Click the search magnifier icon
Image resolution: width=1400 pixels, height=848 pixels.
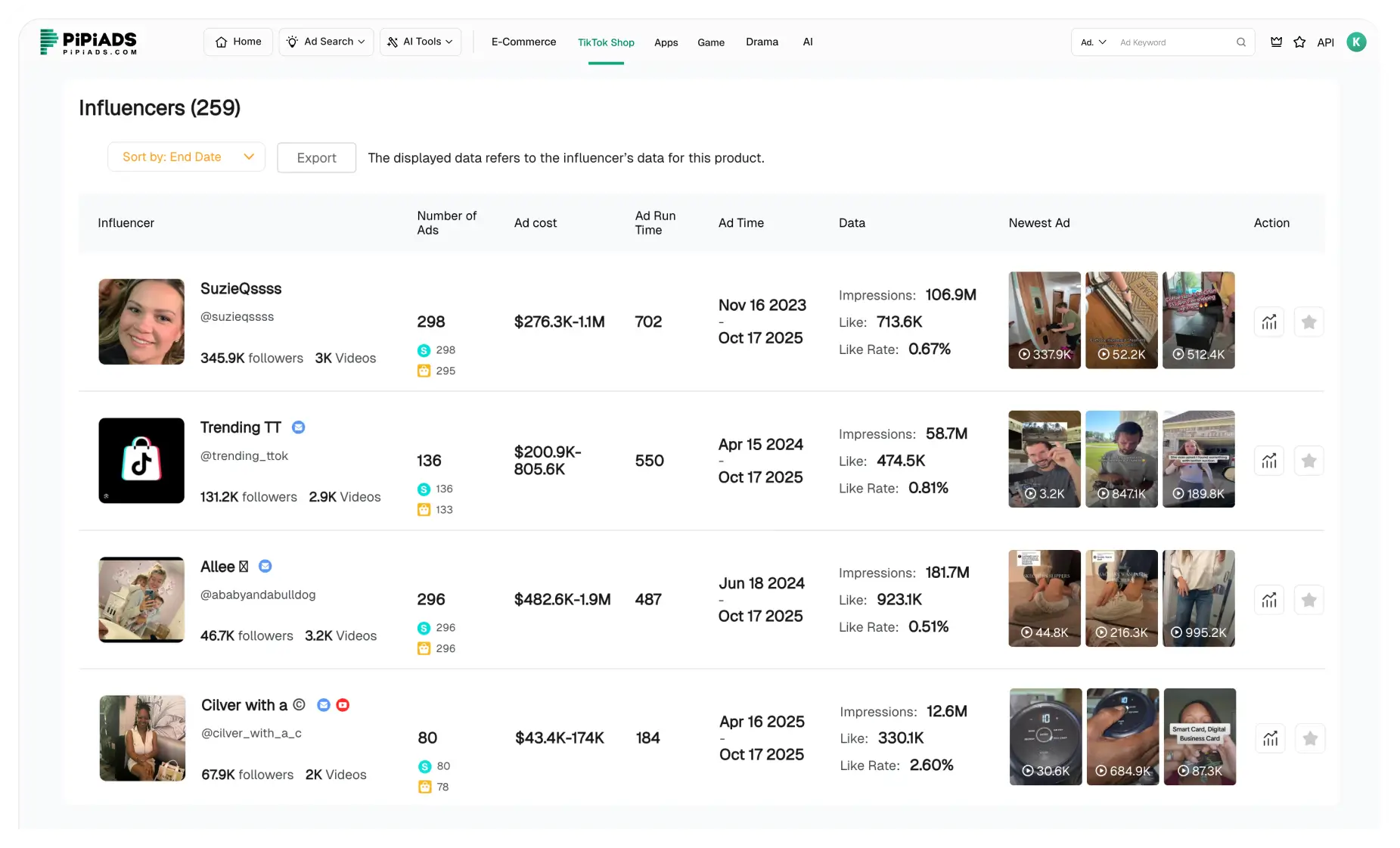(x=1240, y=42)
